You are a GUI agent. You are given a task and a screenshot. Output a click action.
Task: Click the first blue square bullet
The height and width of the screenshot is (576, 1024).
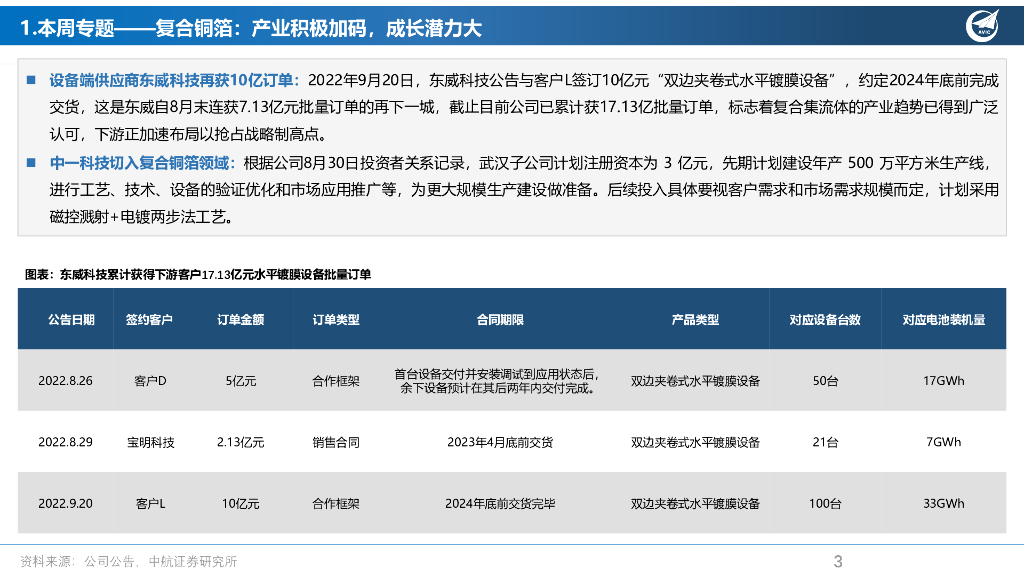coord(31,80)
